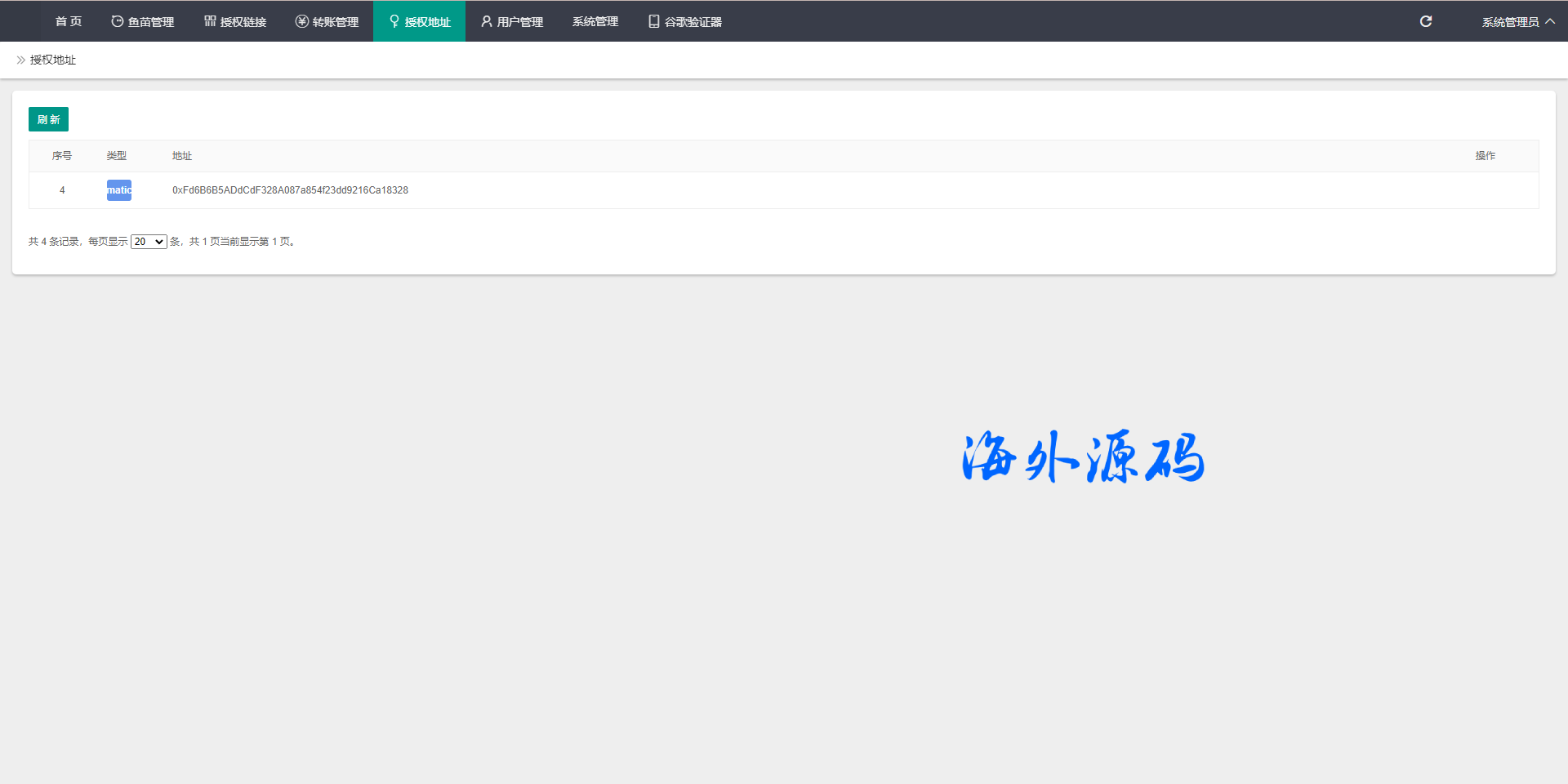Viewport: 1568px width, 784px height.
Task: Open the 系统管理员 account menu
Action: point(1509,22)
